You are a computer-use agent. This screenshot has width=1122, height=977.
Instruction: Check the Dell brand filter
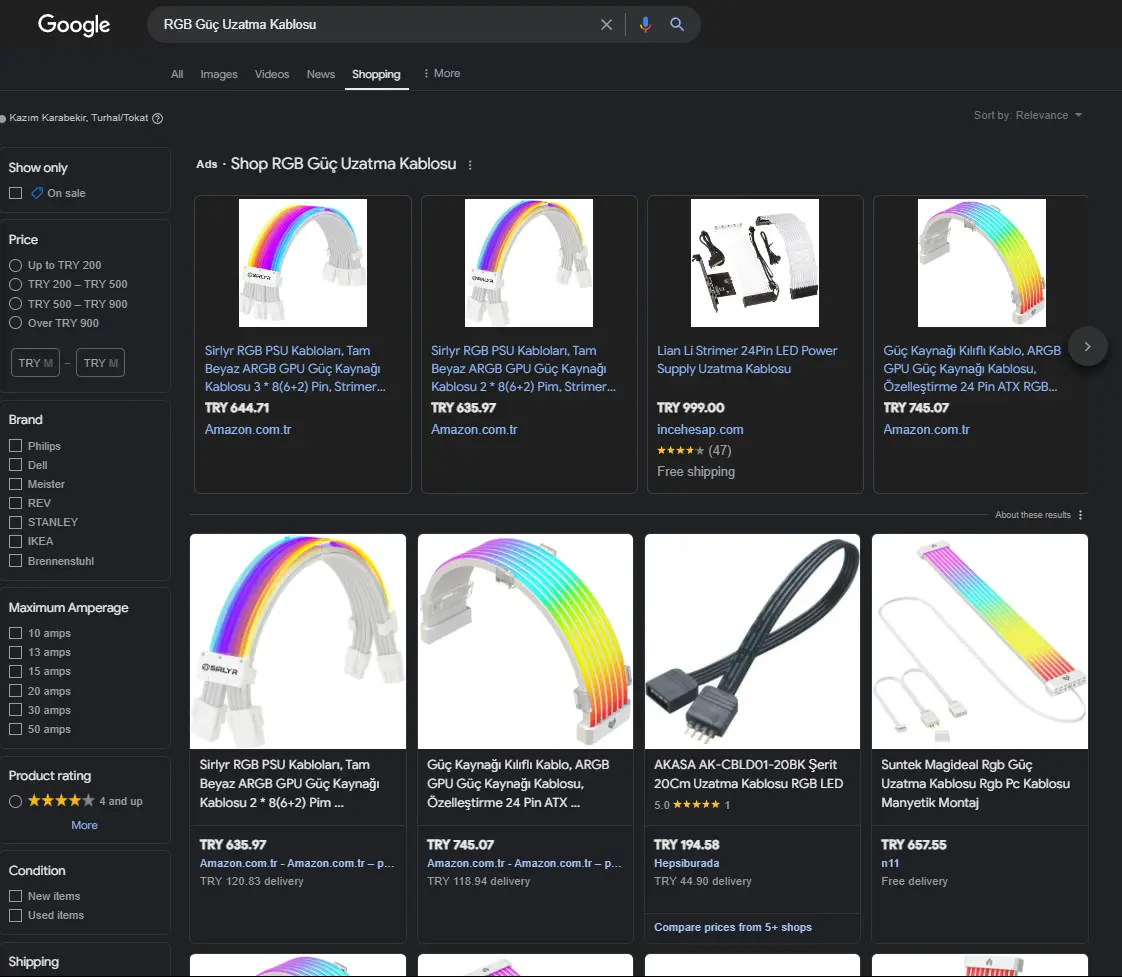tap(15, 465)
